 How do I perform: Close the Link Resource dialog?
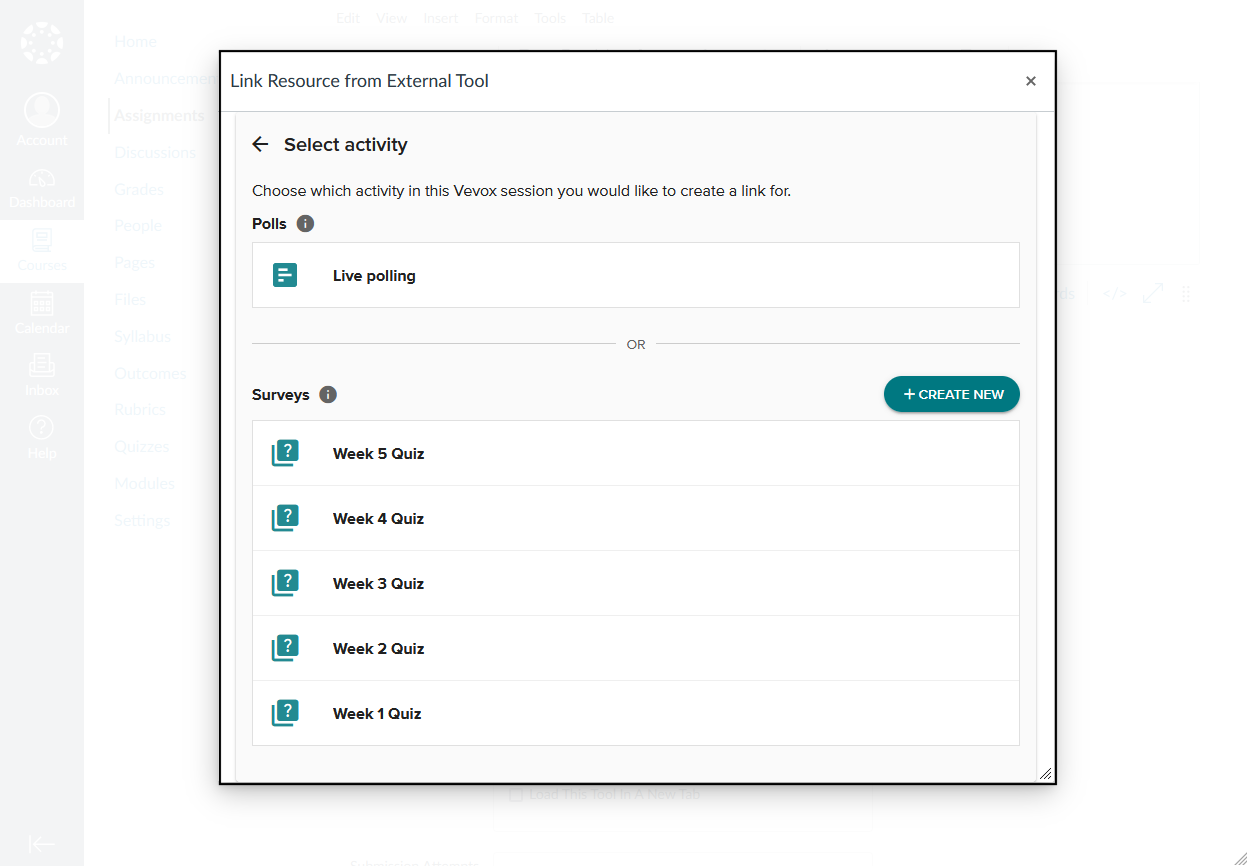pyautogui.click(x=1031, y=82)
